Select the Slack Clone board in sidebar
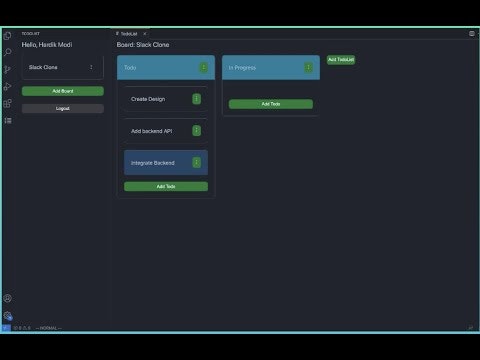480x360 pixels. [63, 67]
